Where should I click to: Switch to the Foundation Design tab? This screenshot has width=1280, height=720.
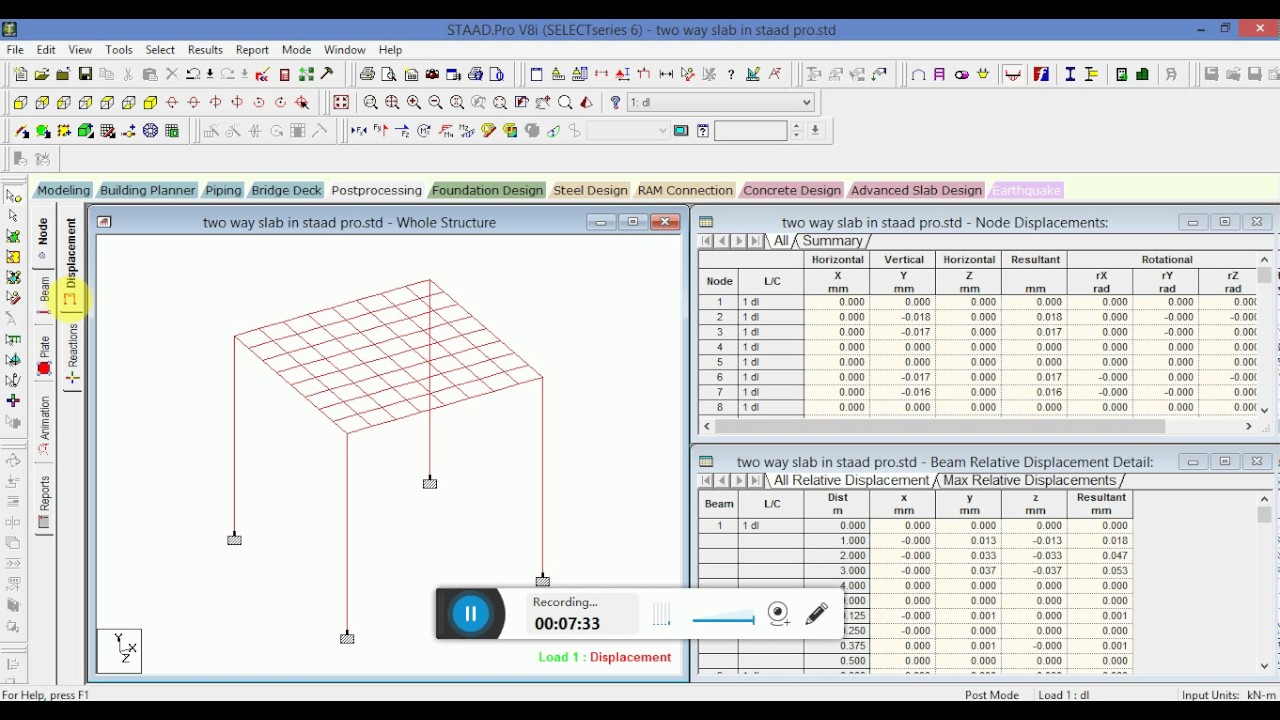487,190
